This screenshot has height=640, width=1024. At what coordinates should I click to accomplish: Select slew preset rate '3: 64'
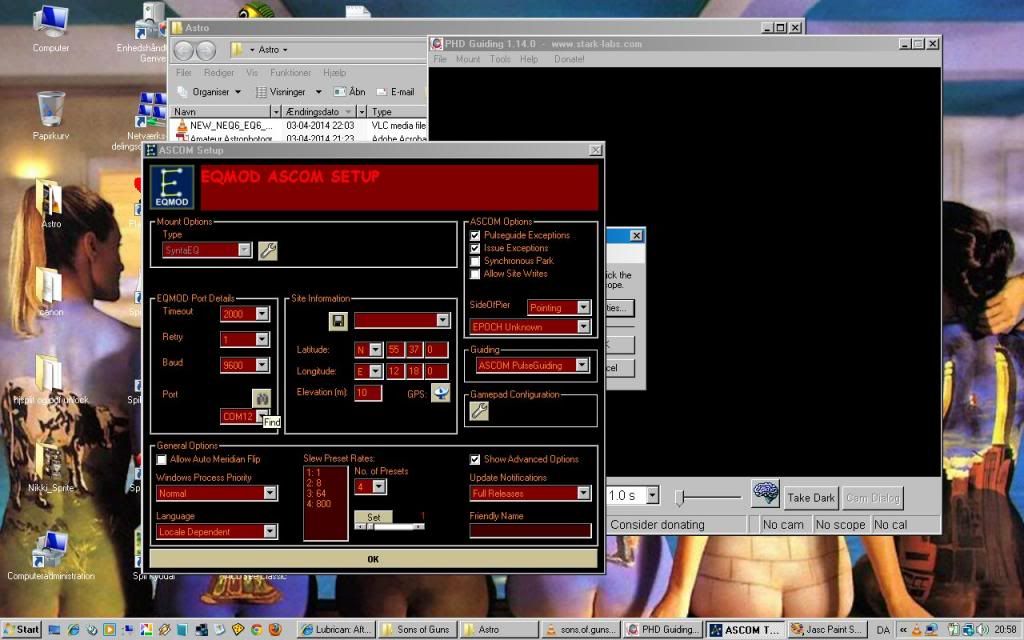[316, 493]
